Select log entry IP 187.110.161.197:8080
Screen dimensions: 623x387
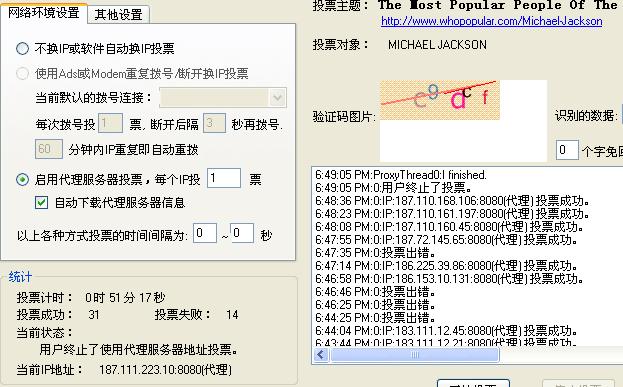(x=453, y=214)
